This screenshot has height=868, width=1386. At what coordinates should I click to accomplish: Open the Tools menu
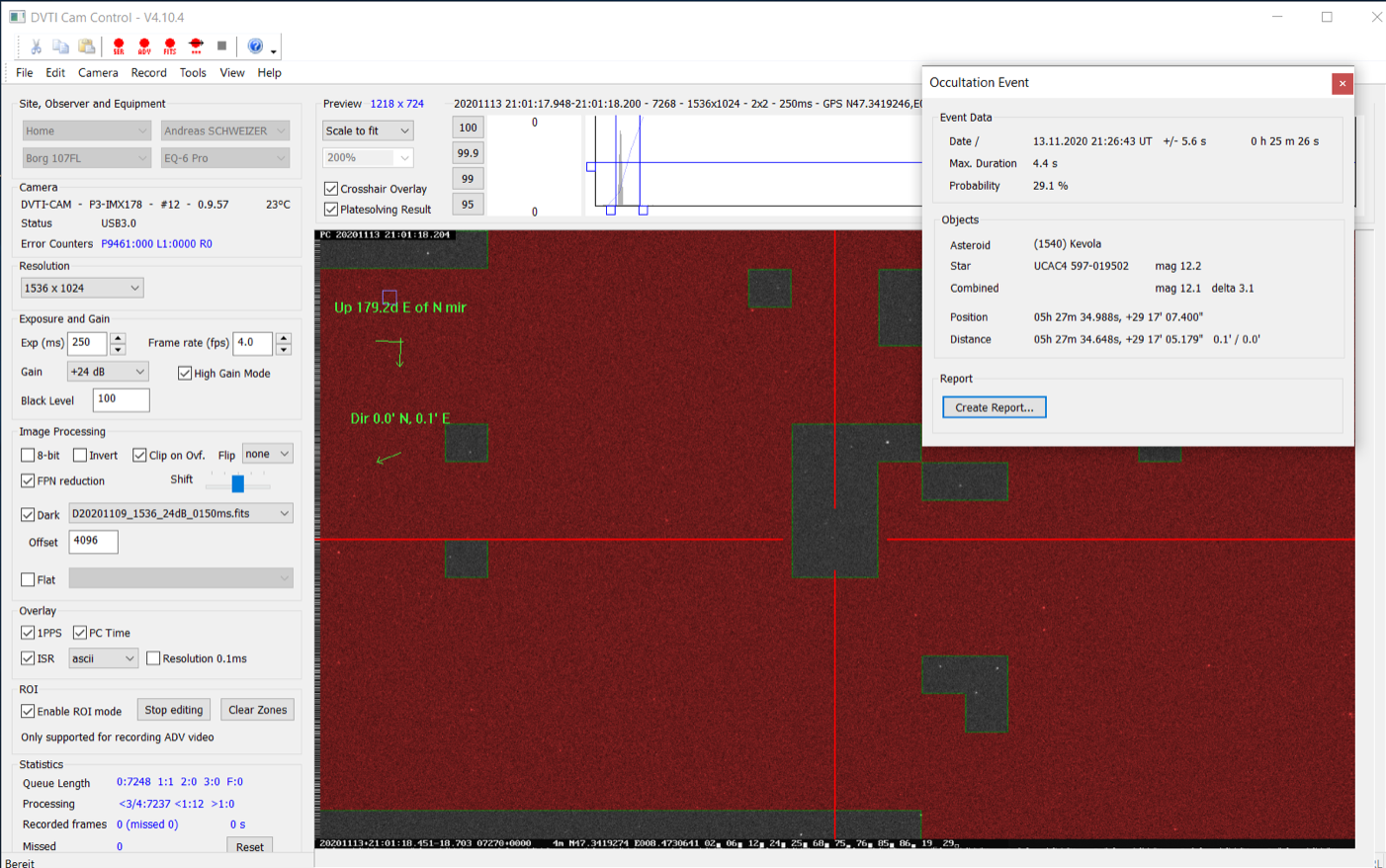[x=193, y=73]
